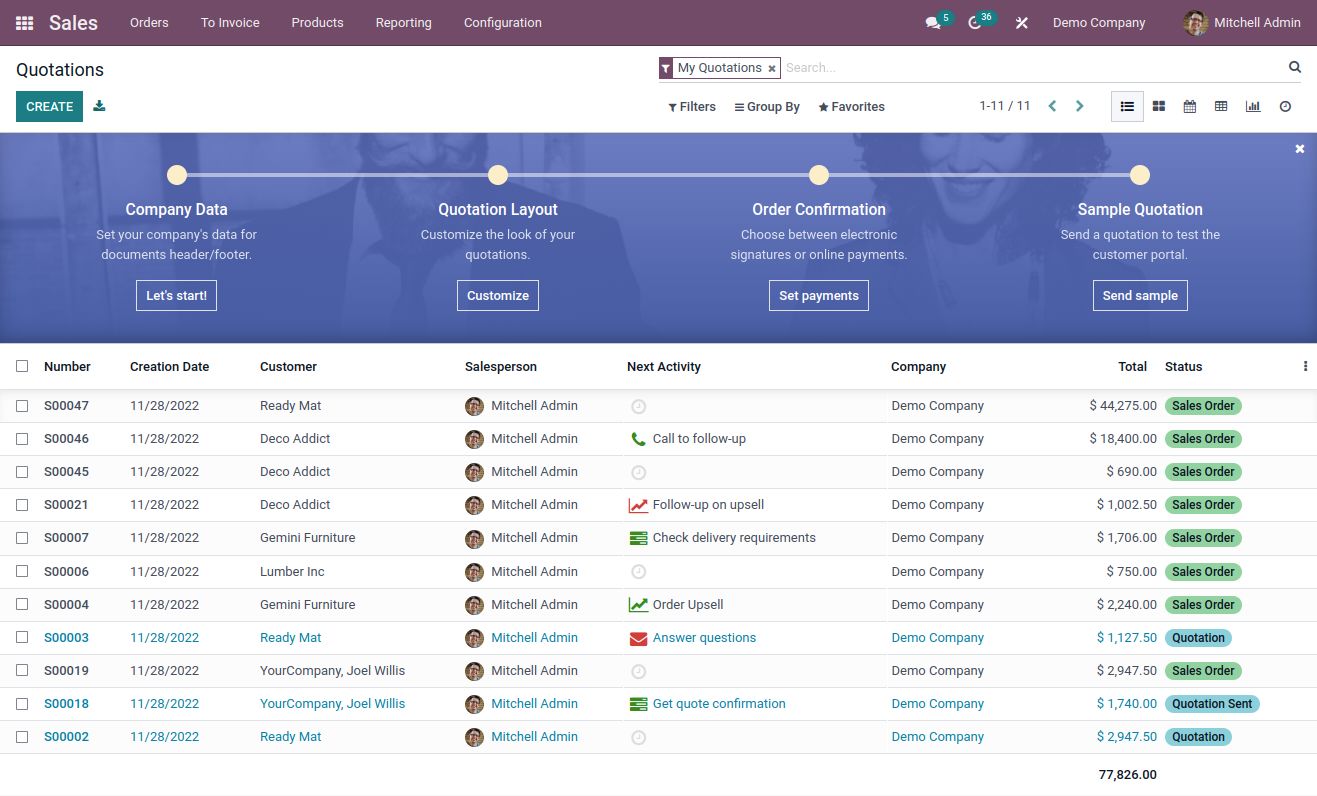Remove the My Quotations filter tag
Image resolution: width=1317 pixels, height=796 pixels.
(x=771, y=68)
